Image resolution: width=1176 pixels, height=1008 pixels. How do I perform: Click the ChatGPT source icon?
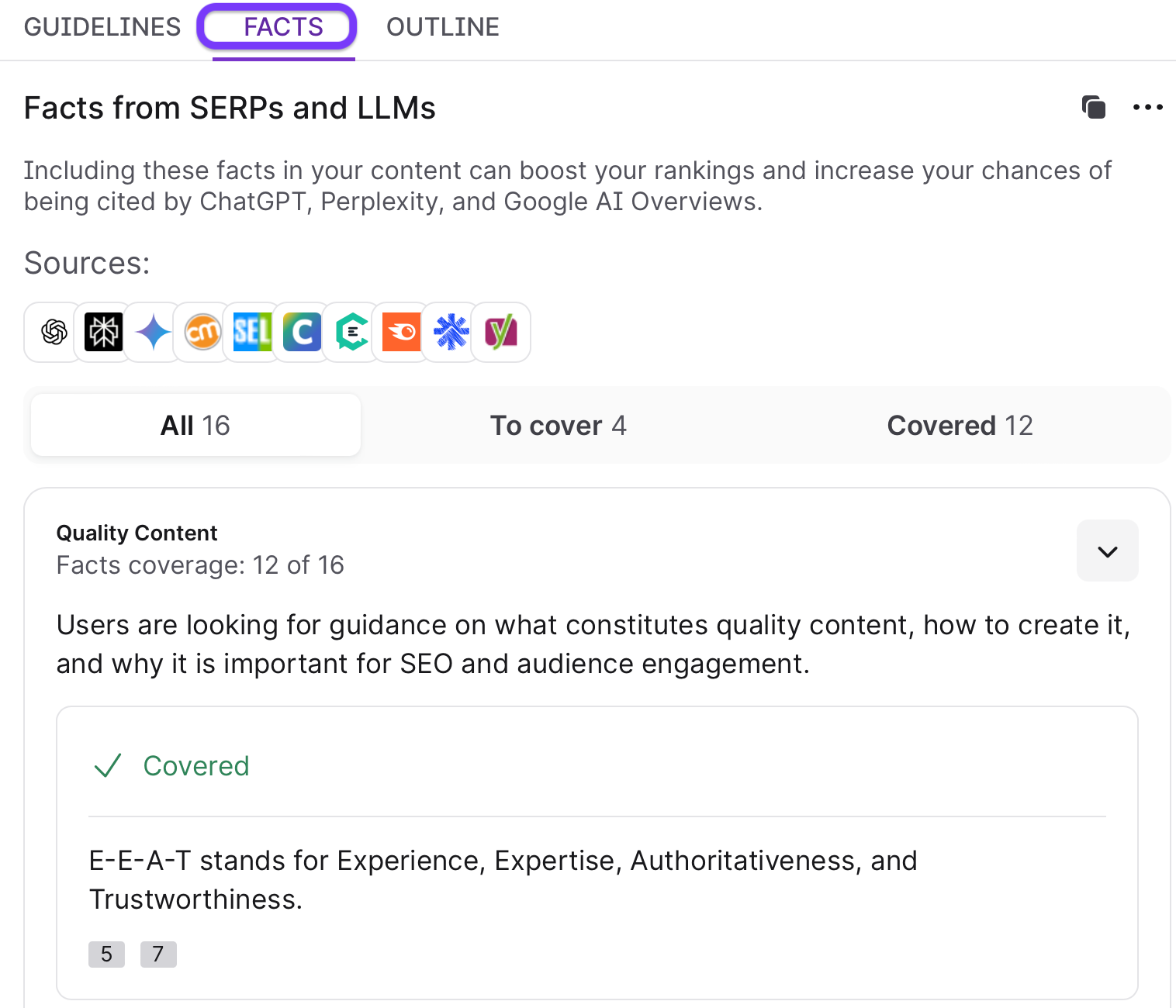(54, 333)
